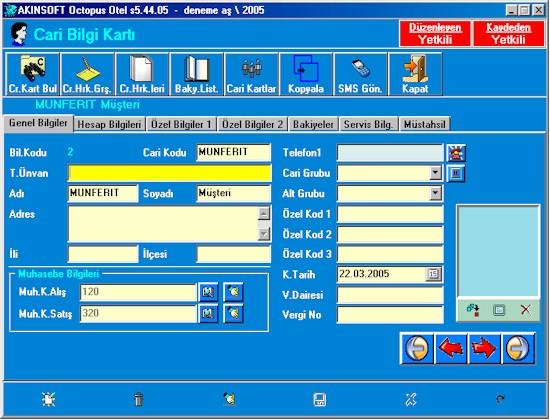
Task: Expand the Alt Grubu dropdown
Action: point(435,193)
